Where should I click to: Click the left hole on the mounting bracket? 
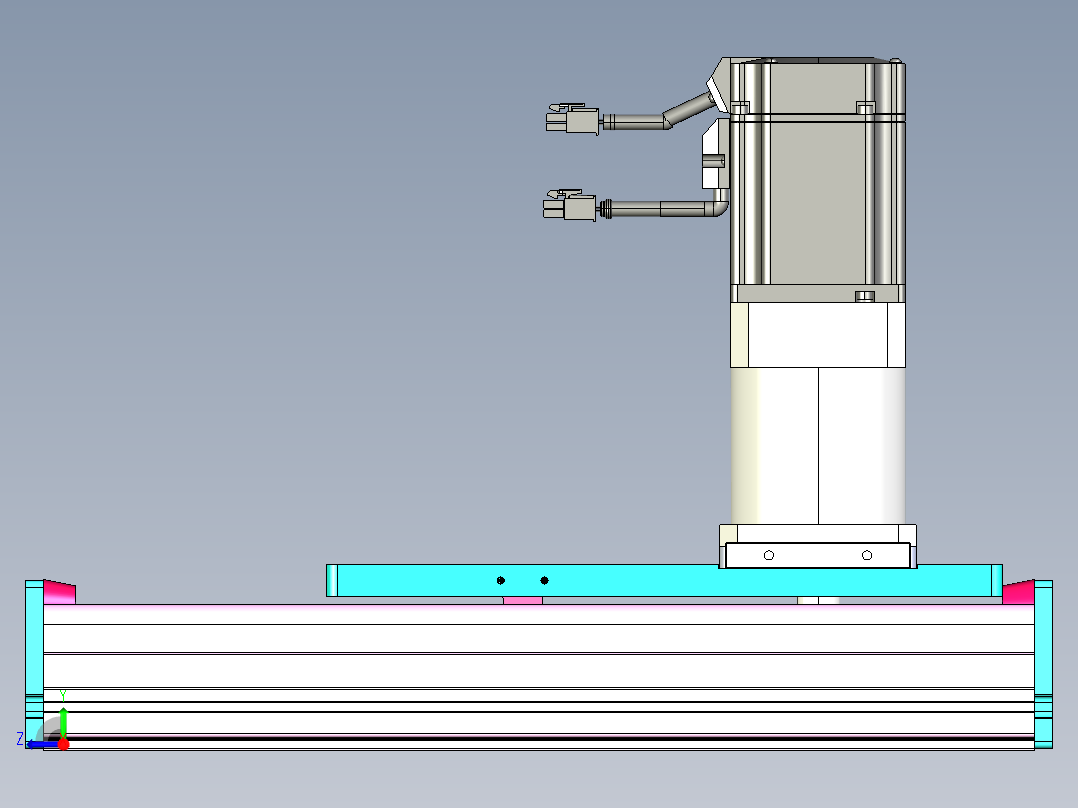click(769, 555)
